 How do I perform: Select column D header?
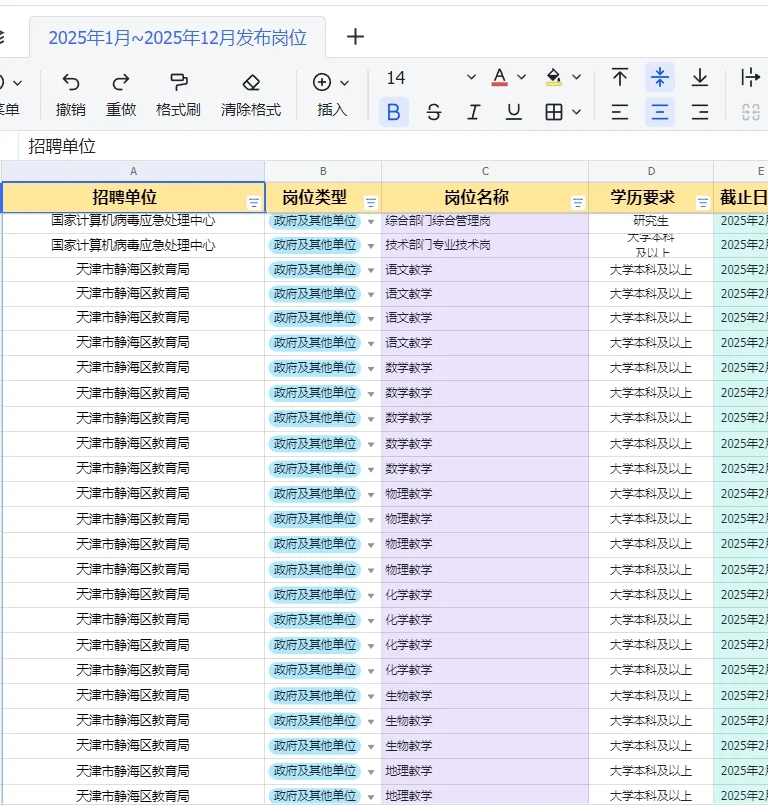651,171
